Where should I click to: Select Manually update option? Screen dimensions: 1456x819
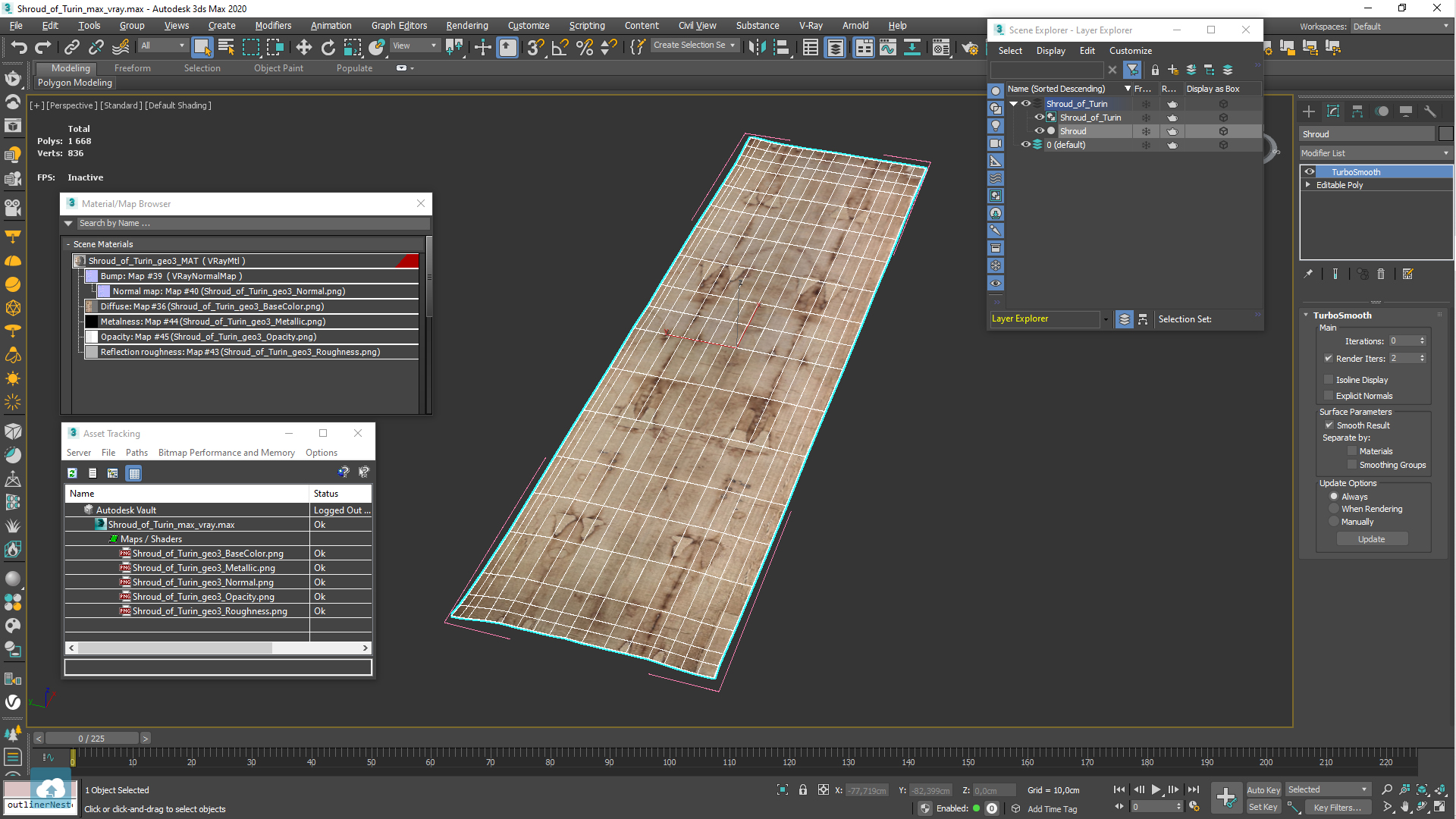click(1334, 522)
